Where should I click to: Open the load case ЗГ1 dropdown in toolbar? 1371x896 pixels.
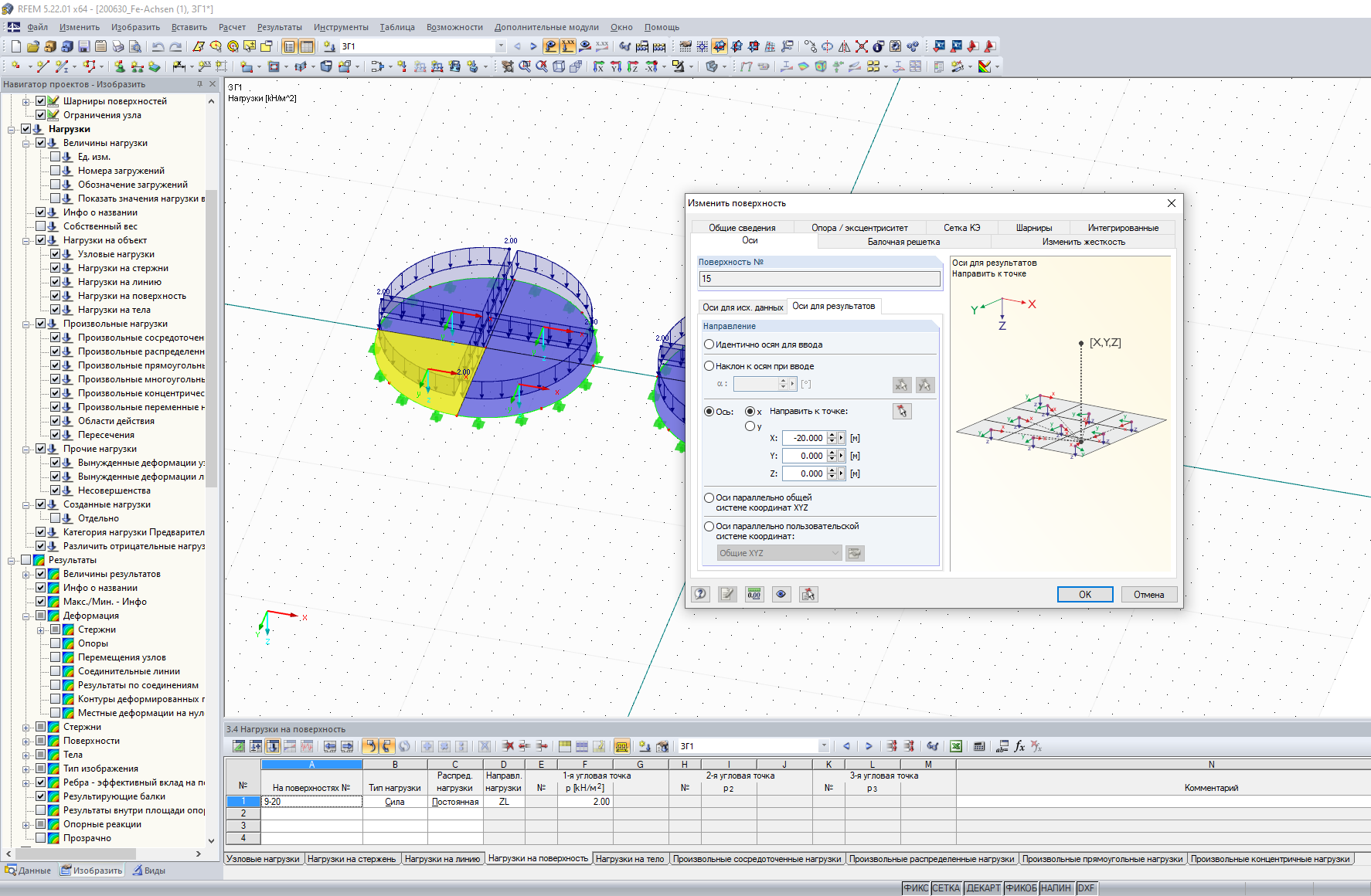501,46
